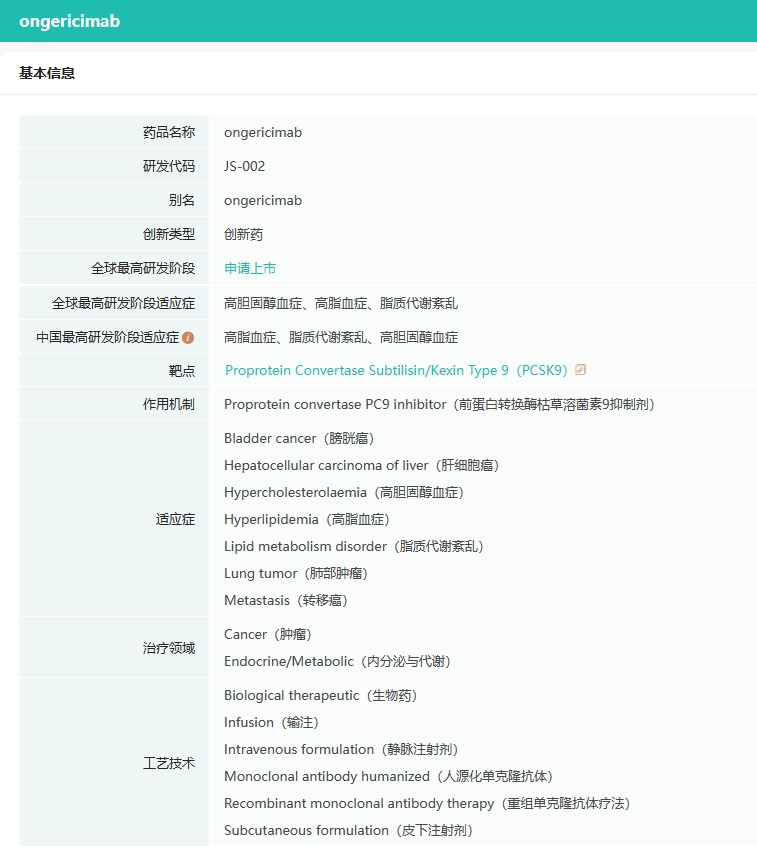Click the JS-002 research code value
757x847 pixels.
pyautogui.click(x=244, y=166)
